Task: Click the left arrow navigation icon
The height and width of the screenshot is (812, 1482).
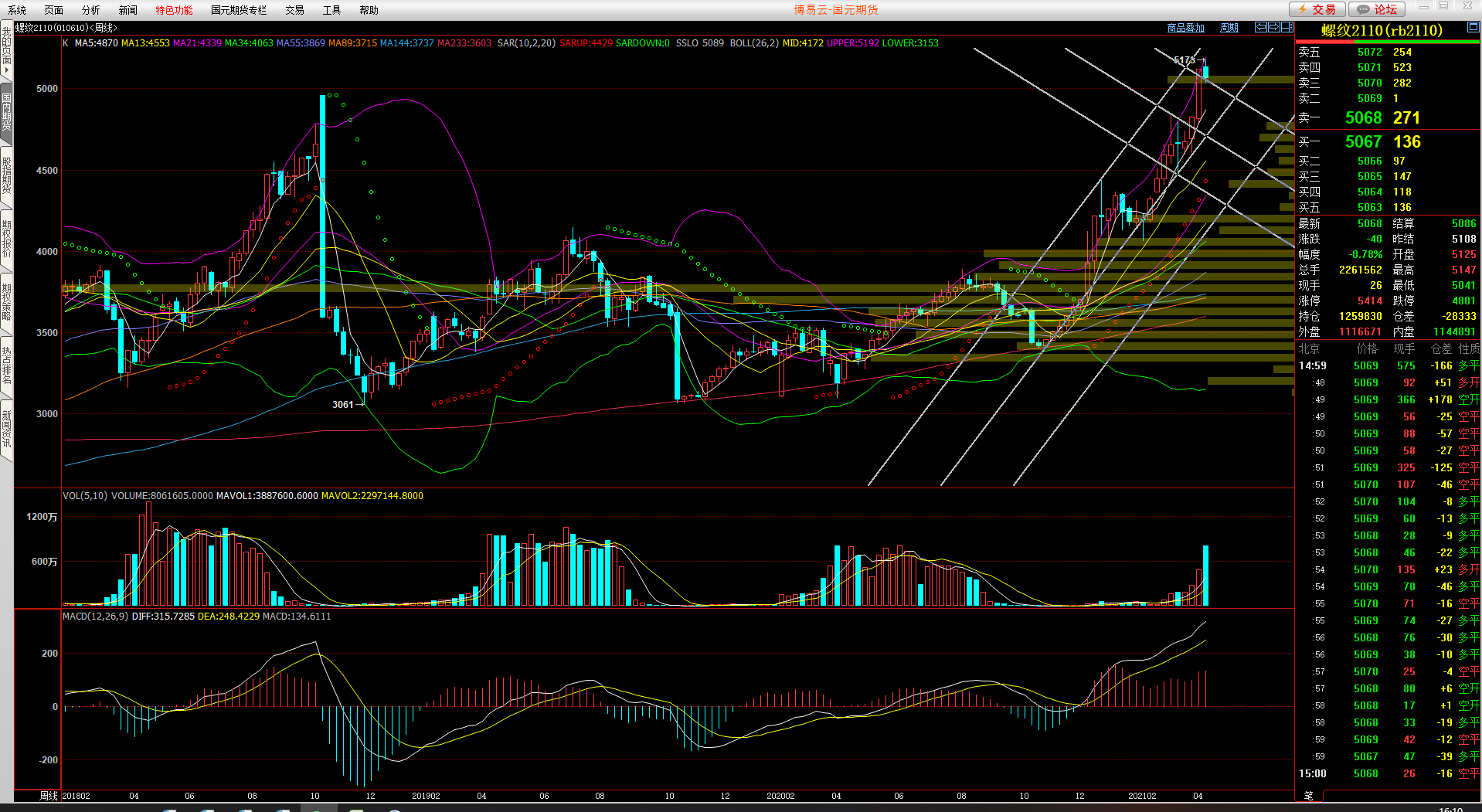Action: coord(1260,27)
